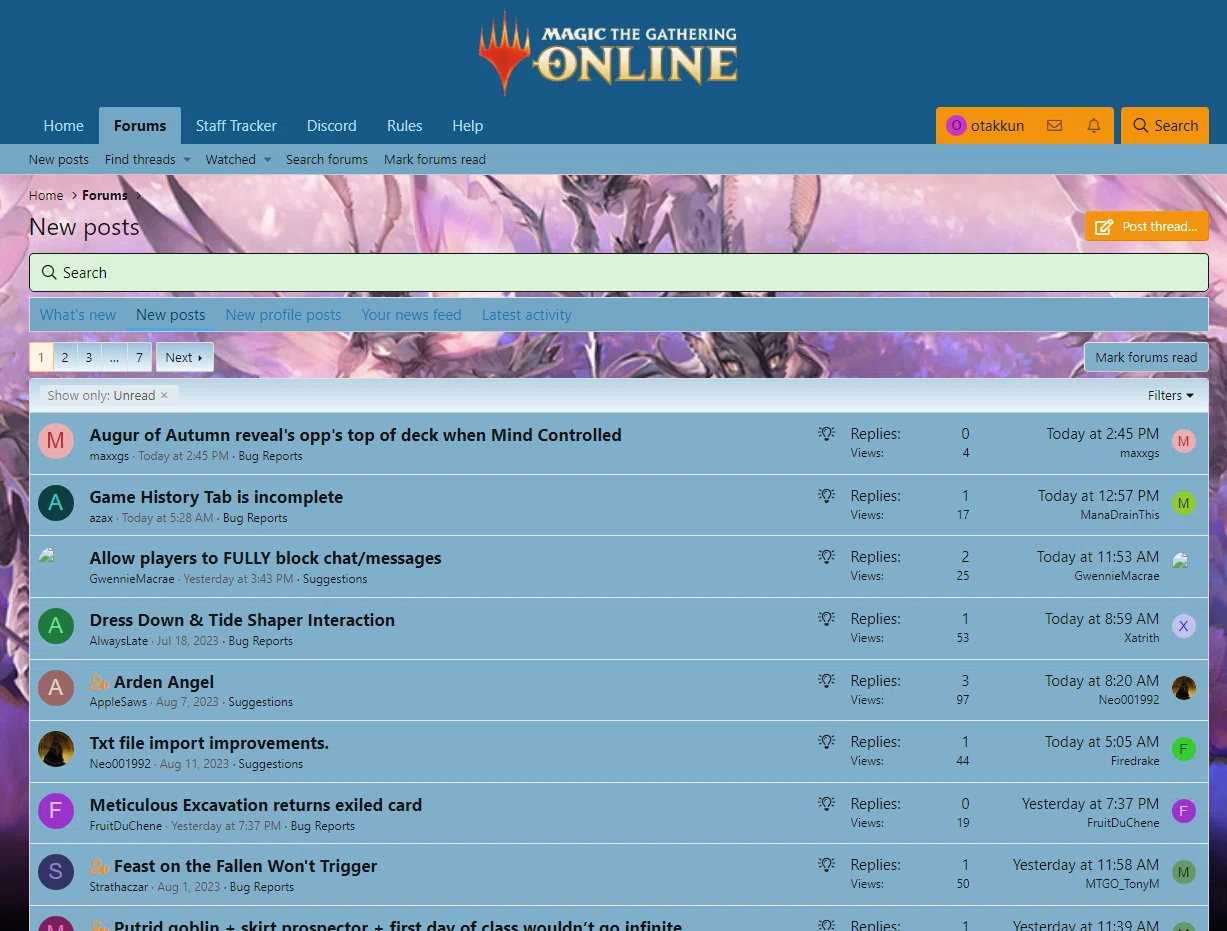The image size is (1227, 931).
Task: Click the green Search input field
Action: [619, 272]
